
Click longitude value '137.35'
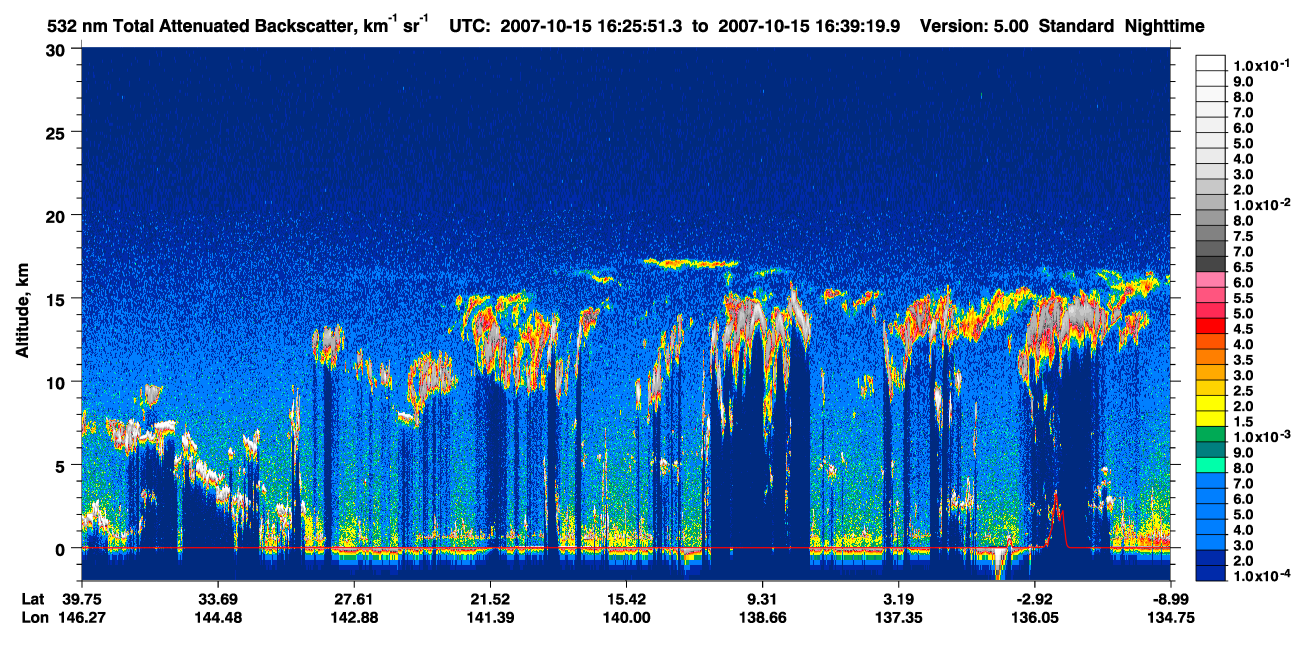click(898, 617)
